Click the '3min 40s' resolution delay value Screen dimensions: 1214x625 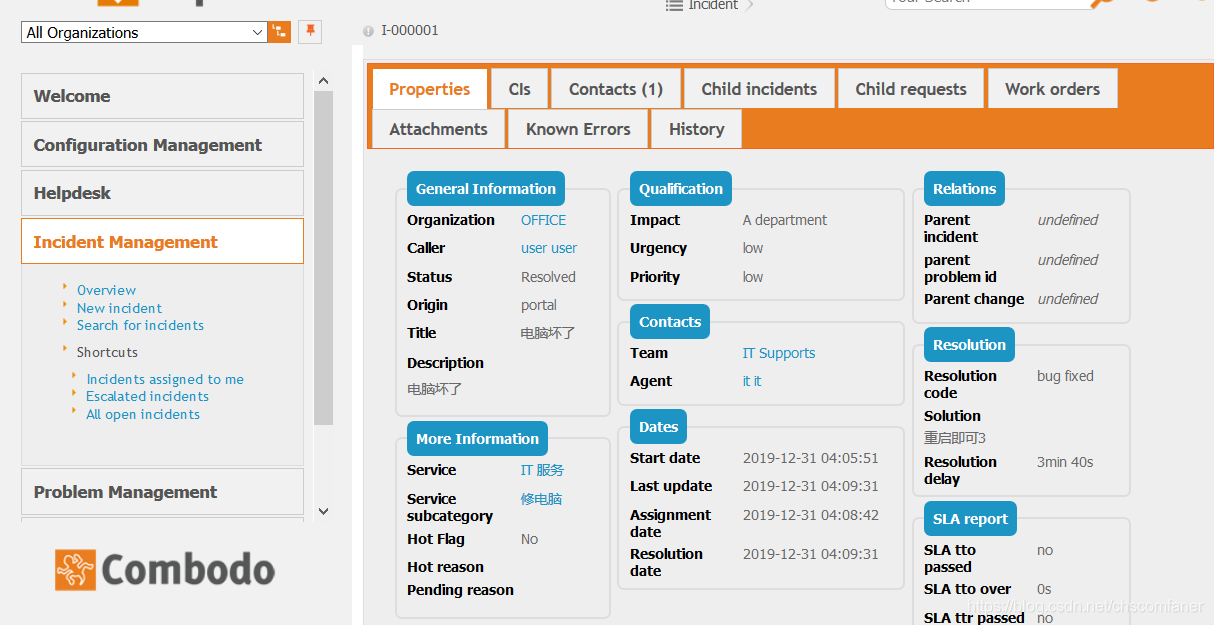coord(1065,462)
